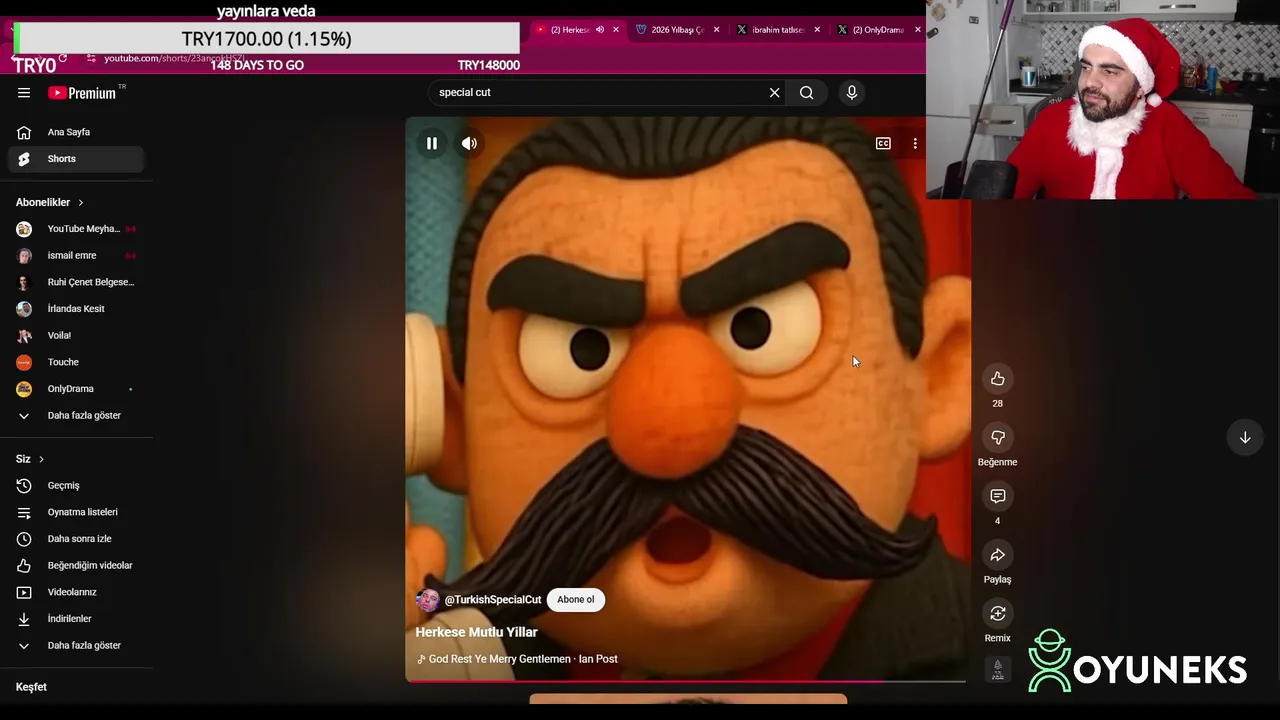Open ismail emre subscription channel
Viewport: 1280px width, 720px height.
click(x=76, y=256)
